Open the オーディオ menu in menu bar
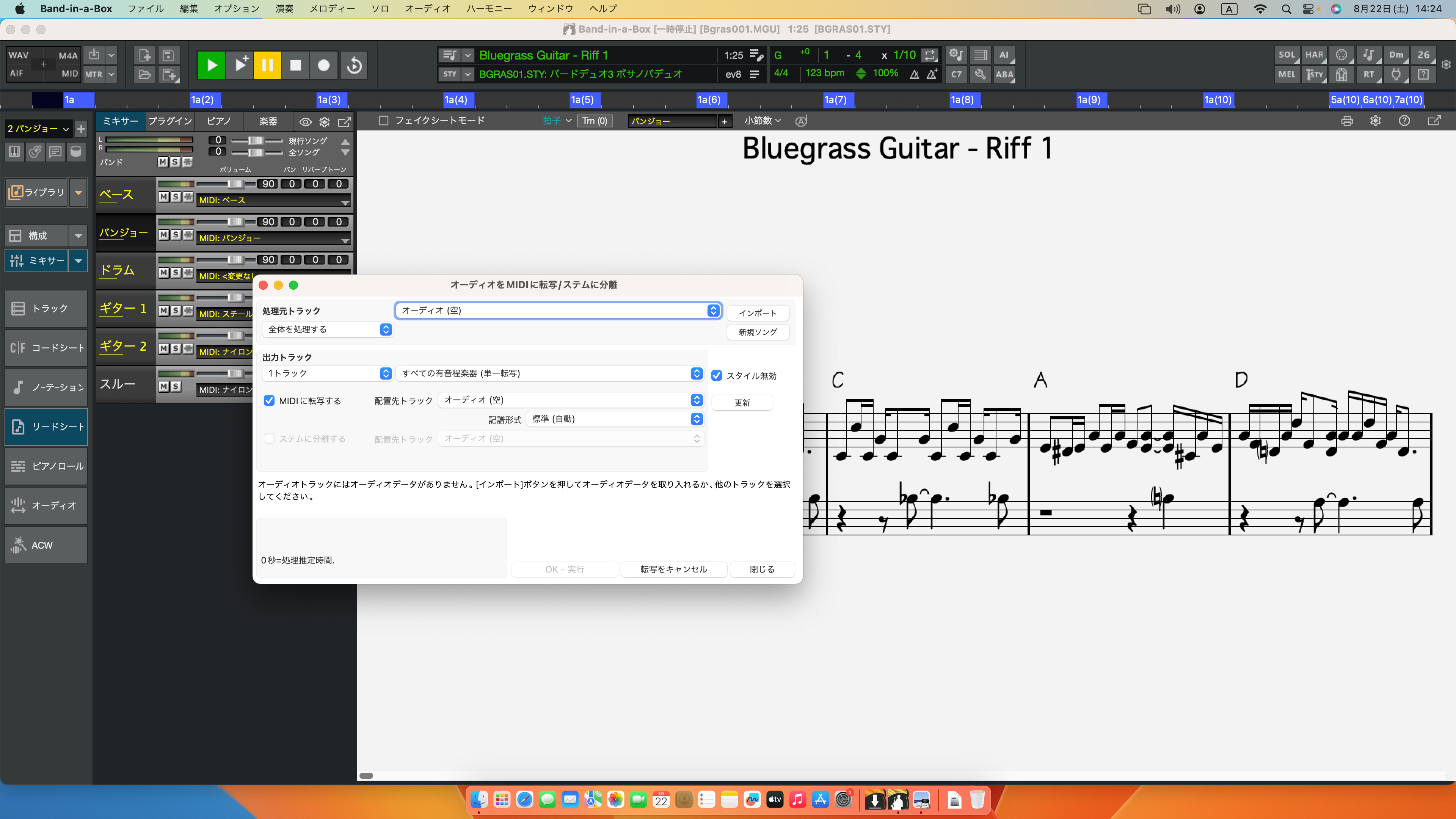The height and width of the screenshot is (819, 1456). tap(427, 8)
